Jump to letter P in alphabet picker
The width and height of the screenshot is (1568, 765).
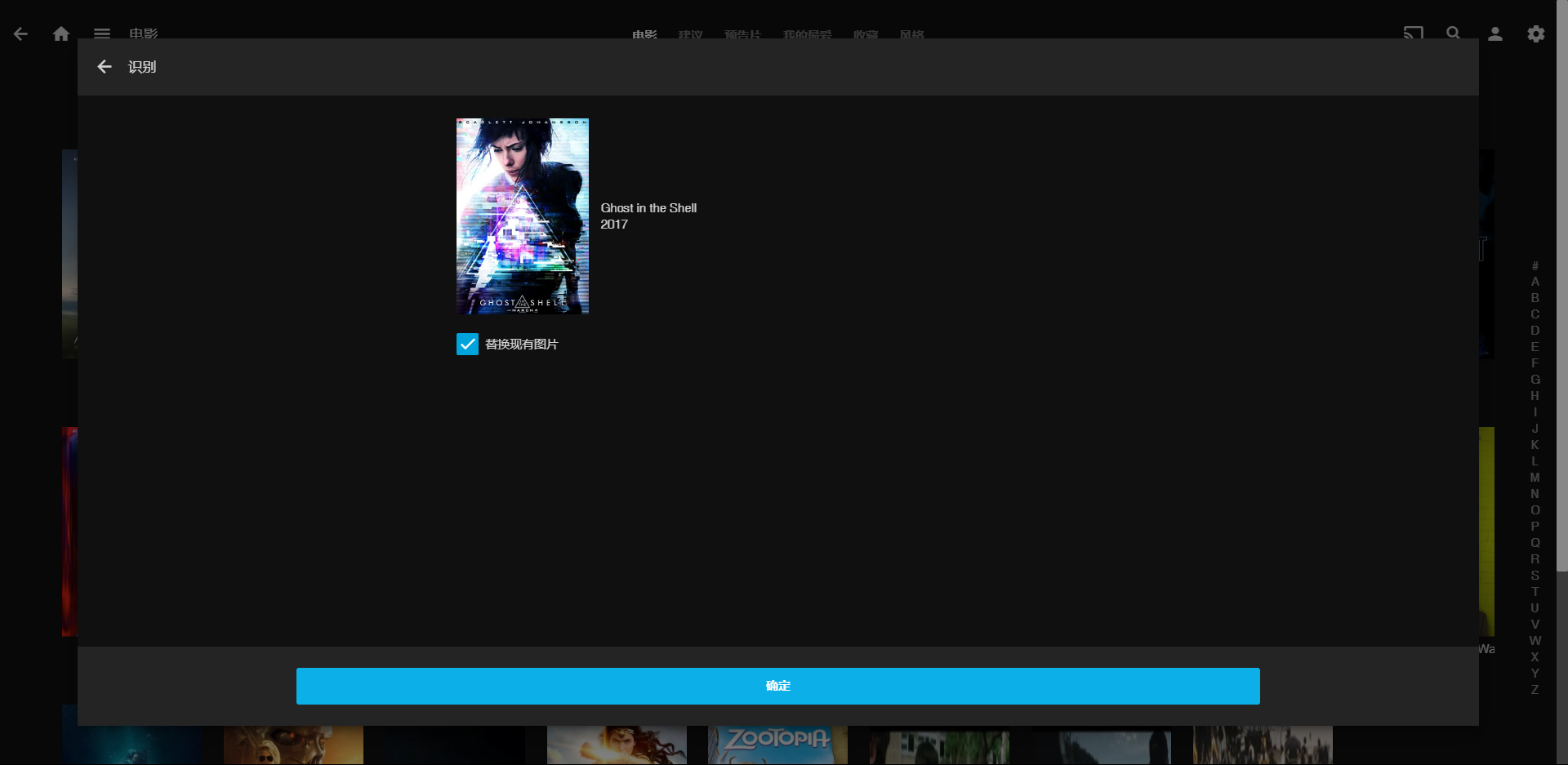click(x=1535, y=527)
